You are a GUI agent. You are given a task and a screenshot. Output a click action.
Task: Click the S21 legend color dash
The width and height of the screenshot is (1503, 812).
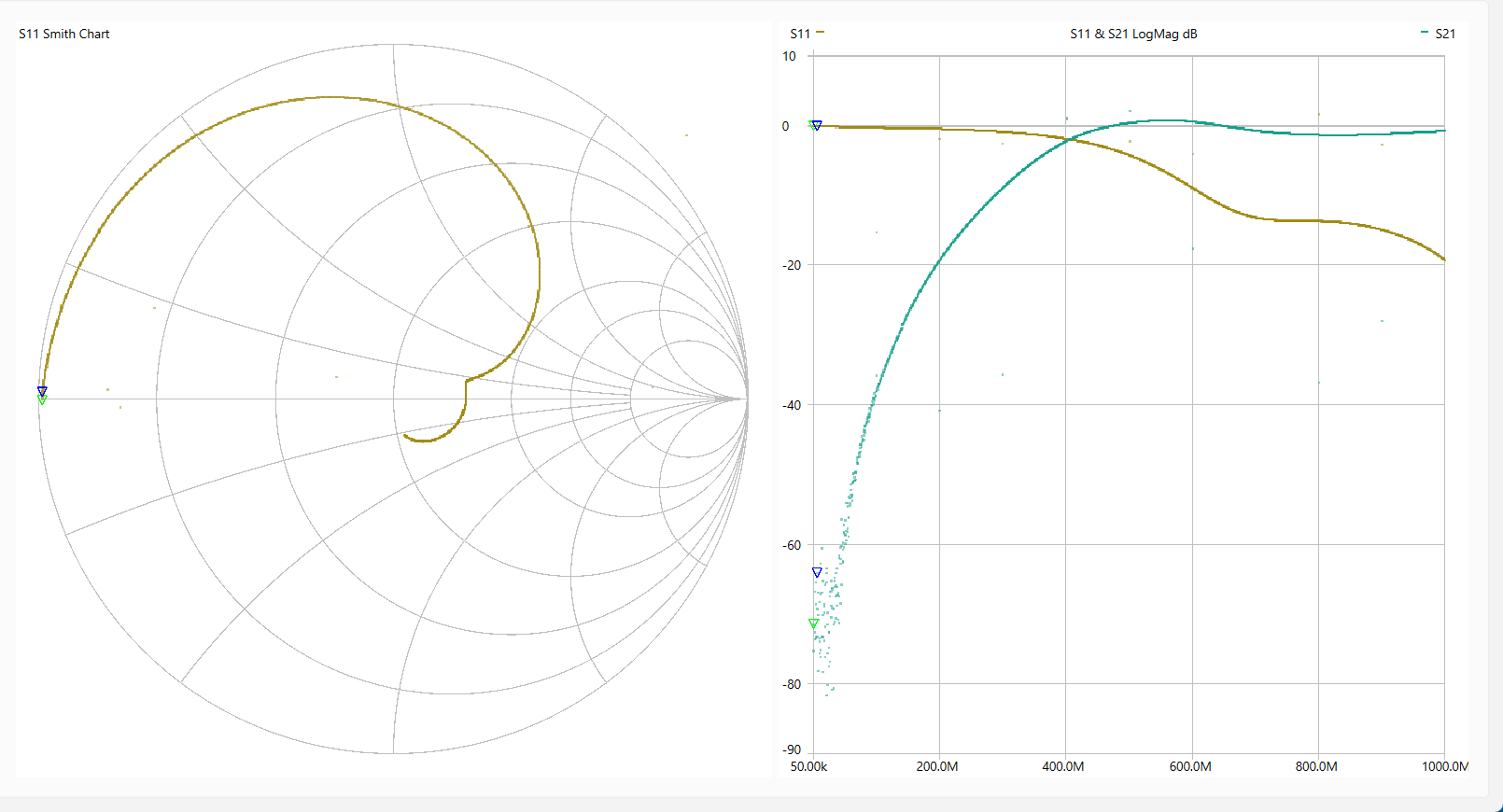tap(1424, 33)
